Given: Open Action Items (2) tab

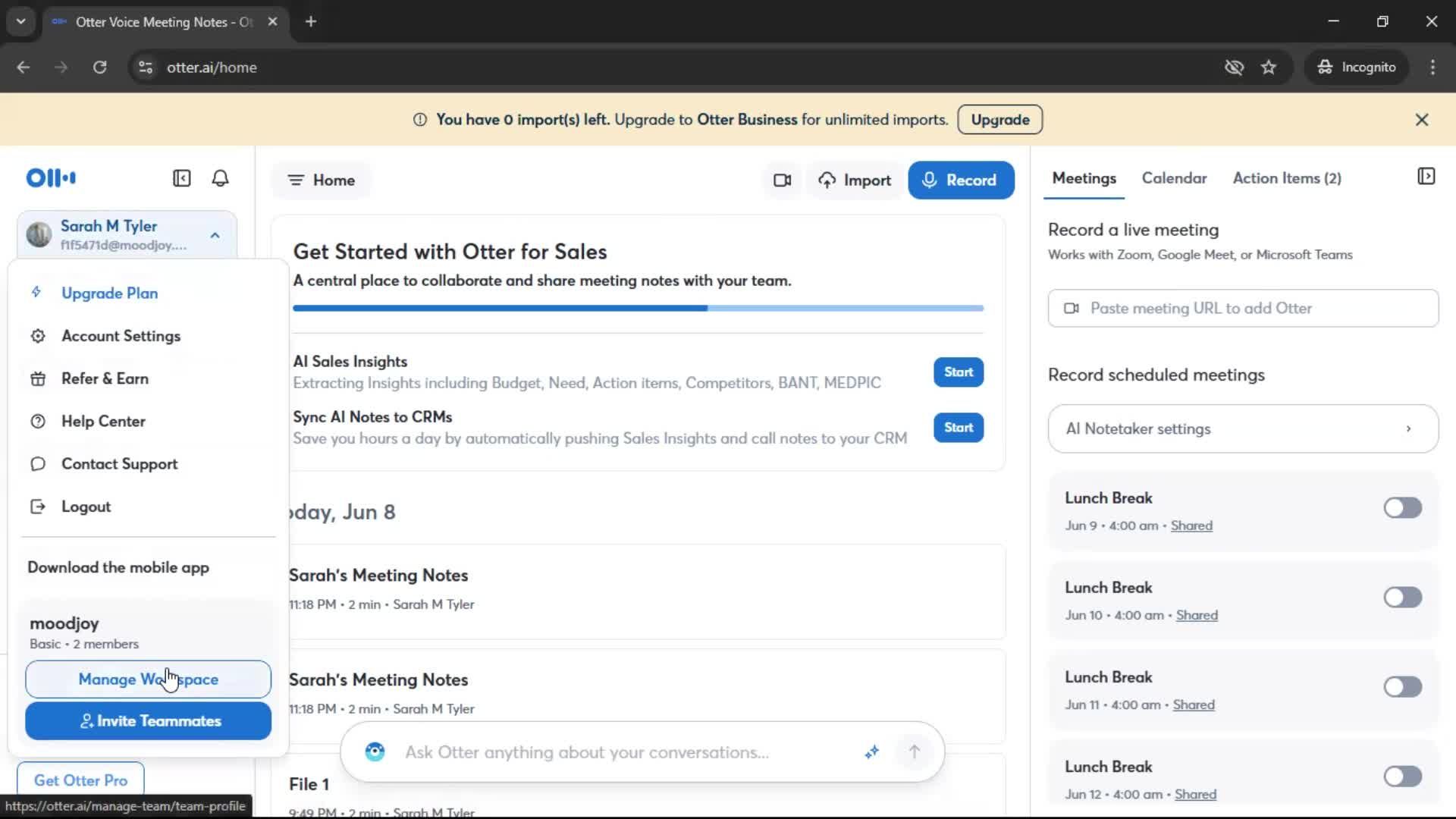Looking at the screenshot, I should [1287, 178].
